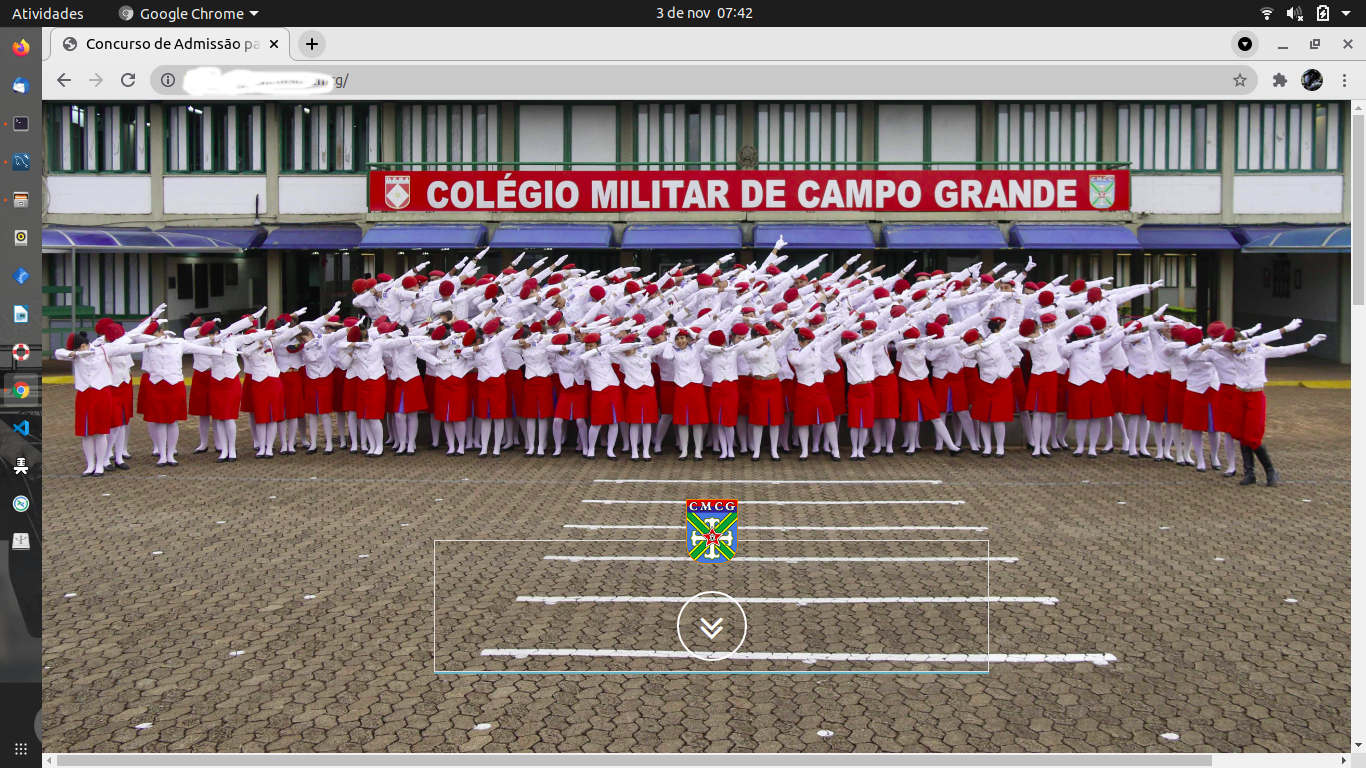Open the Chrome profile avatar
The width and height of the screenshot is (1366, 768).
tap(1312, 80)
